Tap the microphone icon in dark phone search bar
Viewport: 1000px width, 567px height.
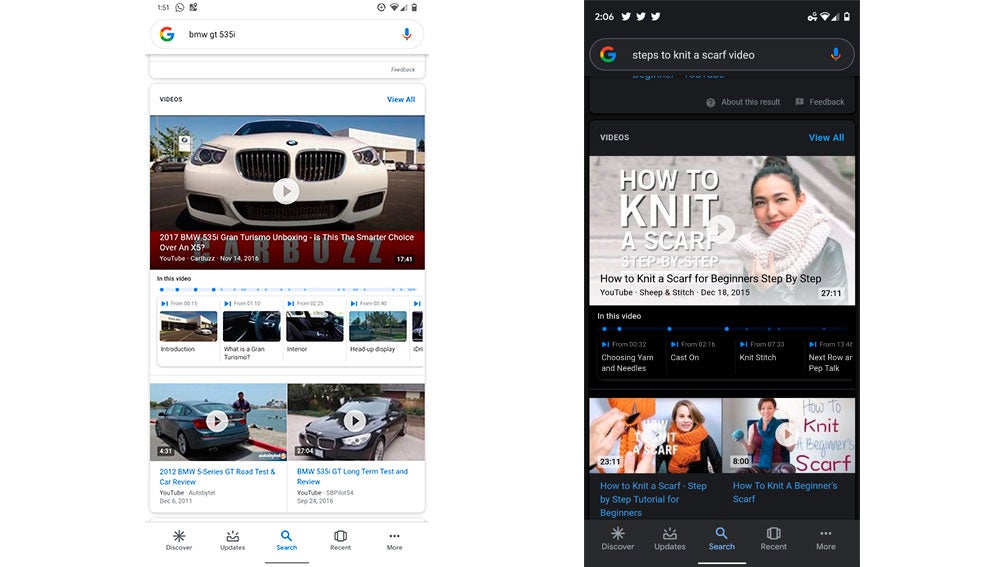click(x=835, y=55)
